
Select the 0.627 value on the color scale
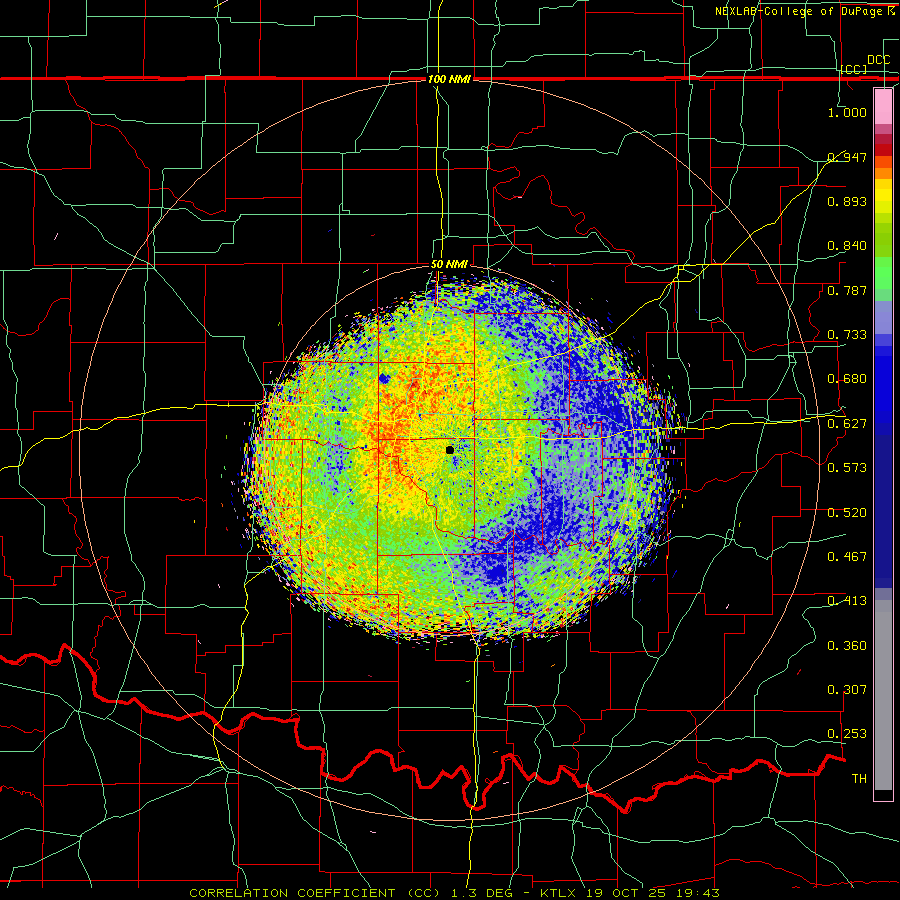847,424
